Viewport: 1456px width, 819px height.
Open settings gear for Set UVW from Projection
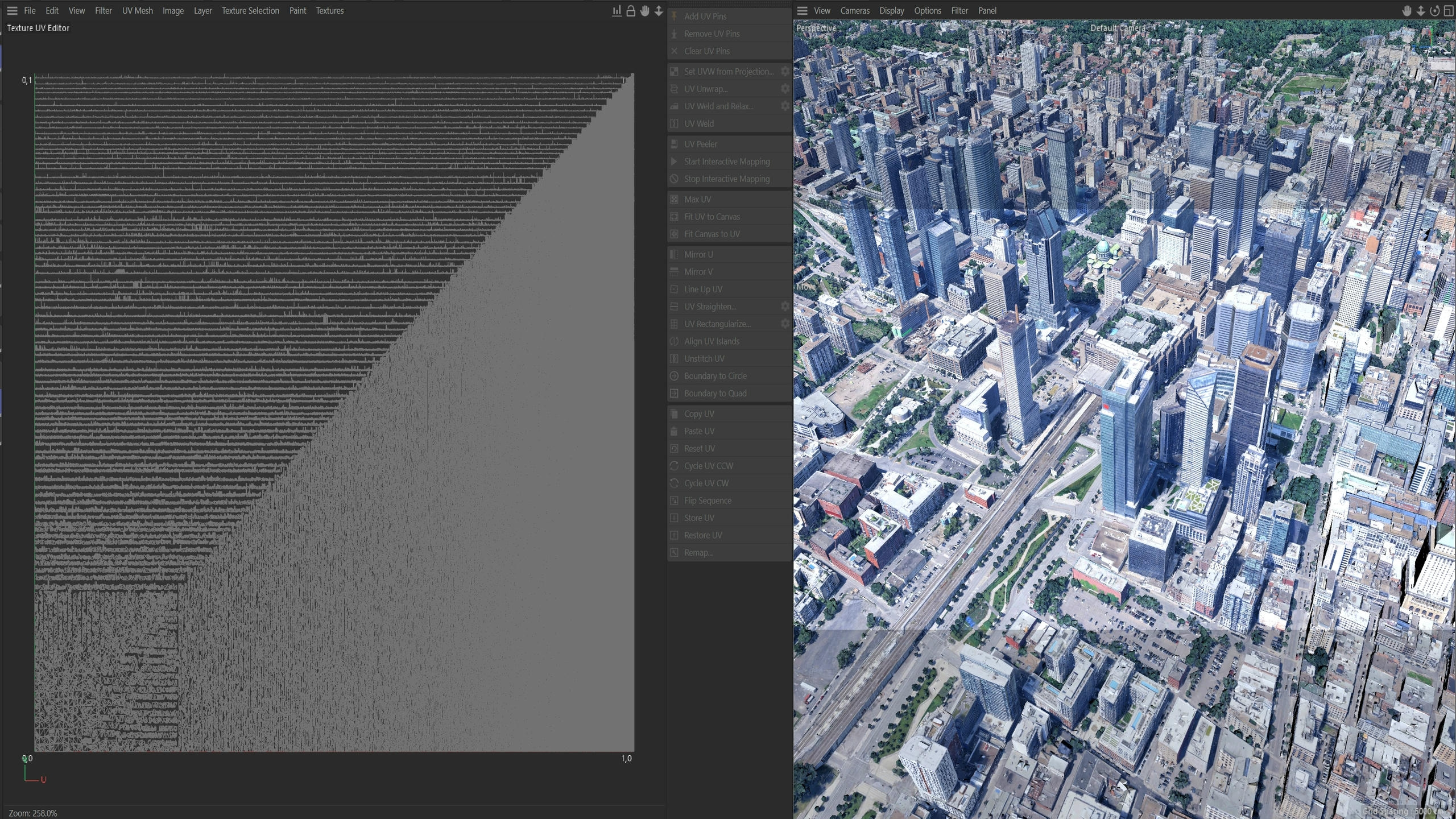pos(785,72)
